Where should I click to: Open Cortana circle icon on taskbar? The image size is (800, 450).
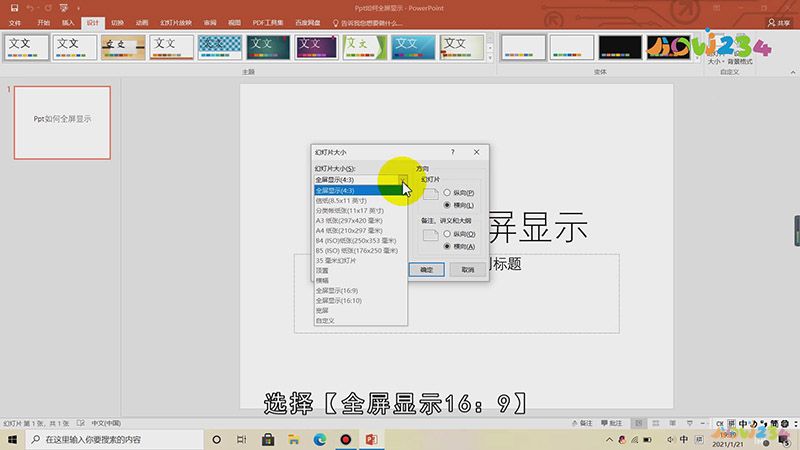(x=216, y=439)
